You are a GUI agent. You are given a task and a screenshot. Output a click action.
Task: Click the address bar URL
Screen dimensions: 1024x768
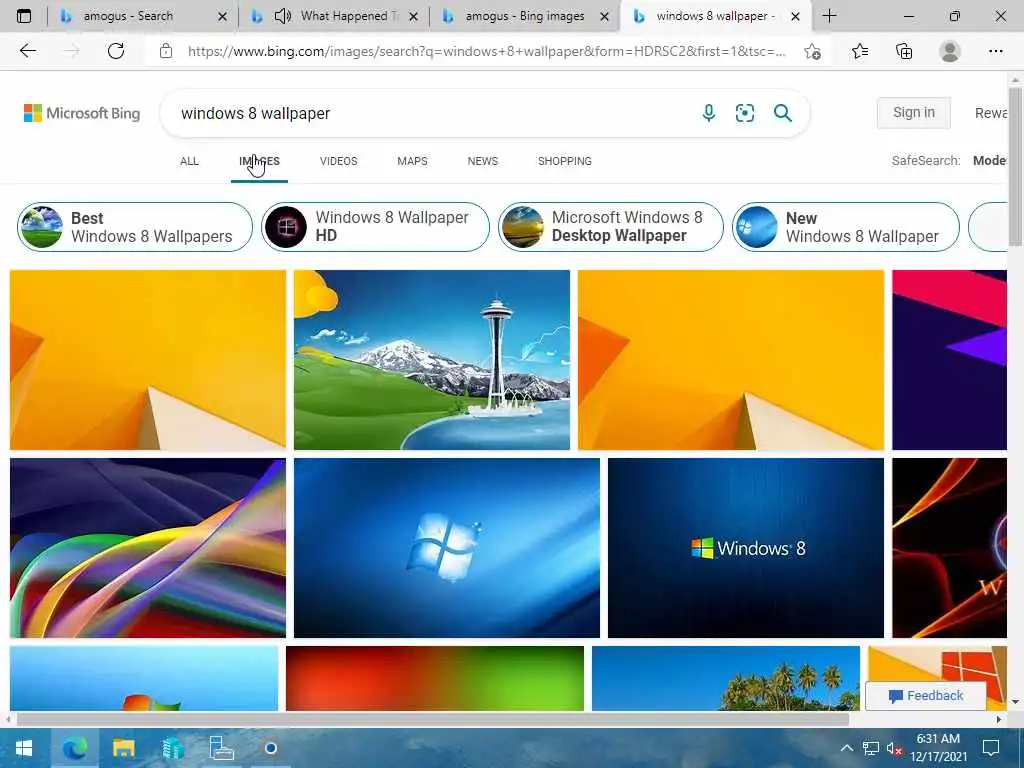pyautogui.click(x=487, y=51)
